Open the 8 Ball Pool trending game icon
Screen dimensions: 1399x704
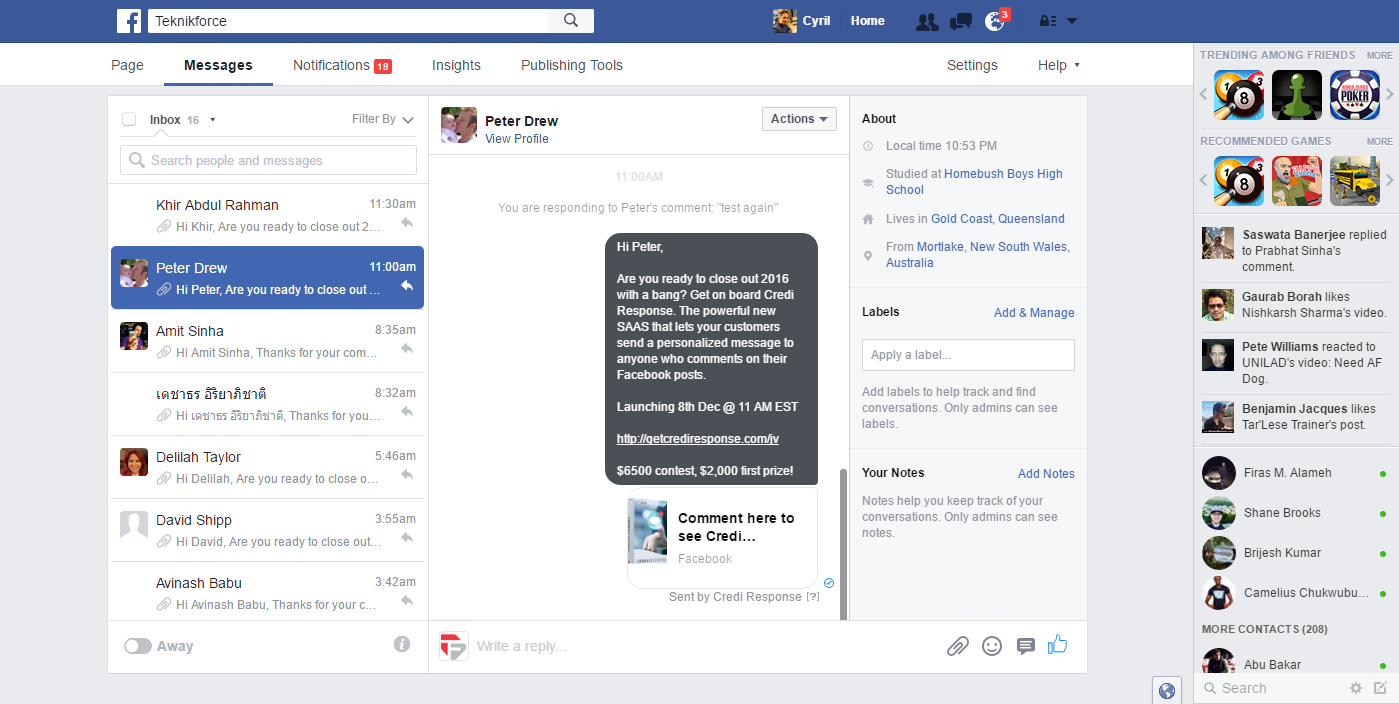click(x=1239, y=95)
